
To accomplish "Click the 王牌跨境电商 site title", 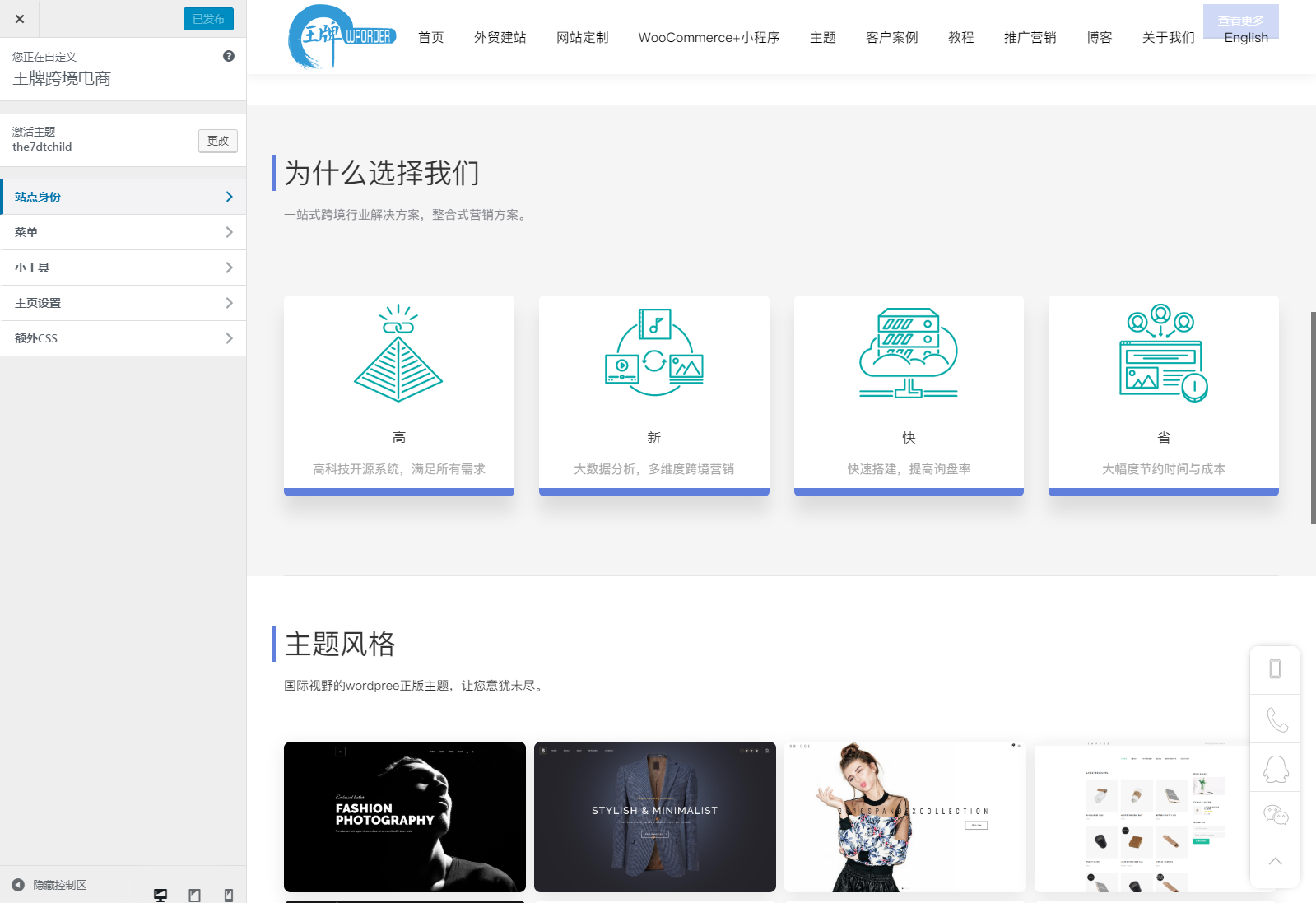I will click(62, 78).
